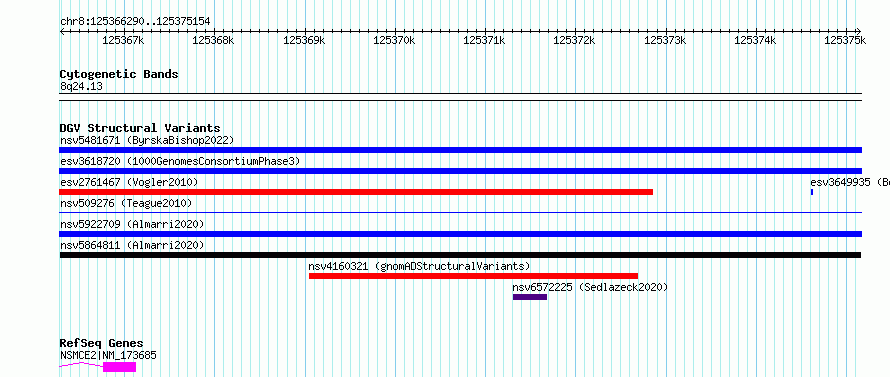Click the RefSeq Genes track title
The width and height of the screenshot is (890, 377).
pyautogui.click(x=101, y=344)
